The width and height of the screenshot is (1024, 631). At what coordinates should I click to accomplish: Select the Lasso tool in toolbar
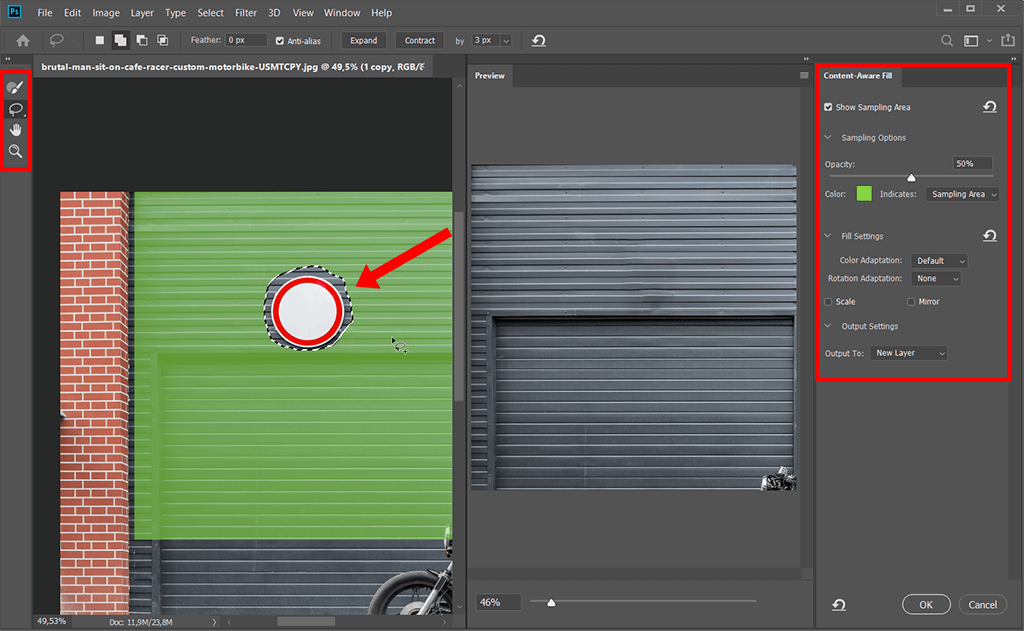(x=15, y=109)
